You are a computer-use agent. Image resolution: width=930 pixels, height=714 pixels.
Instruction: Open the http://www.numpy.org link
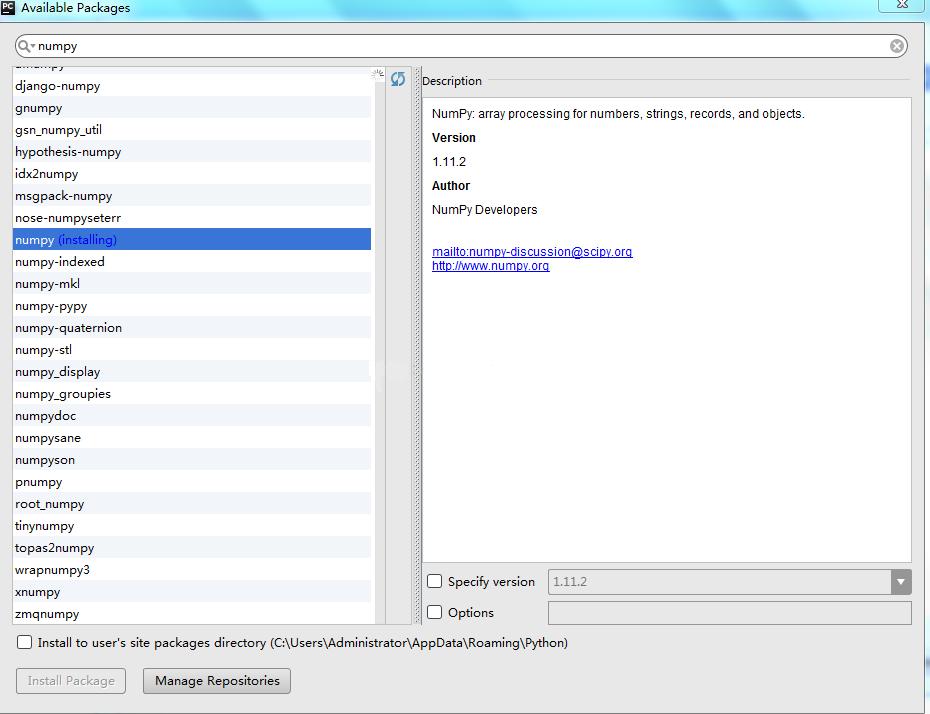pos(490,266)
